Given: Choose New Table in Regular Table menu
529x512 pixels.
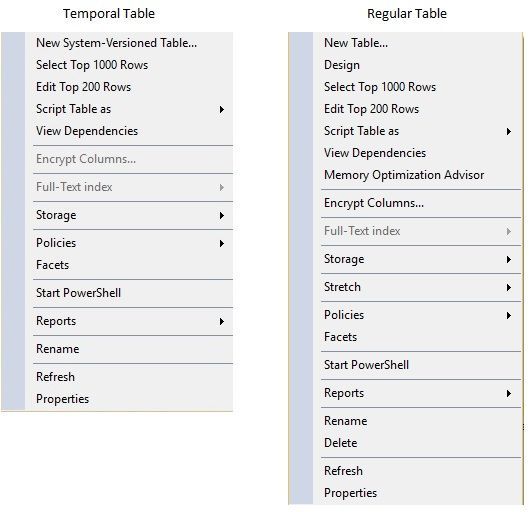Looking at the screenshot, I should coord(417,43).
